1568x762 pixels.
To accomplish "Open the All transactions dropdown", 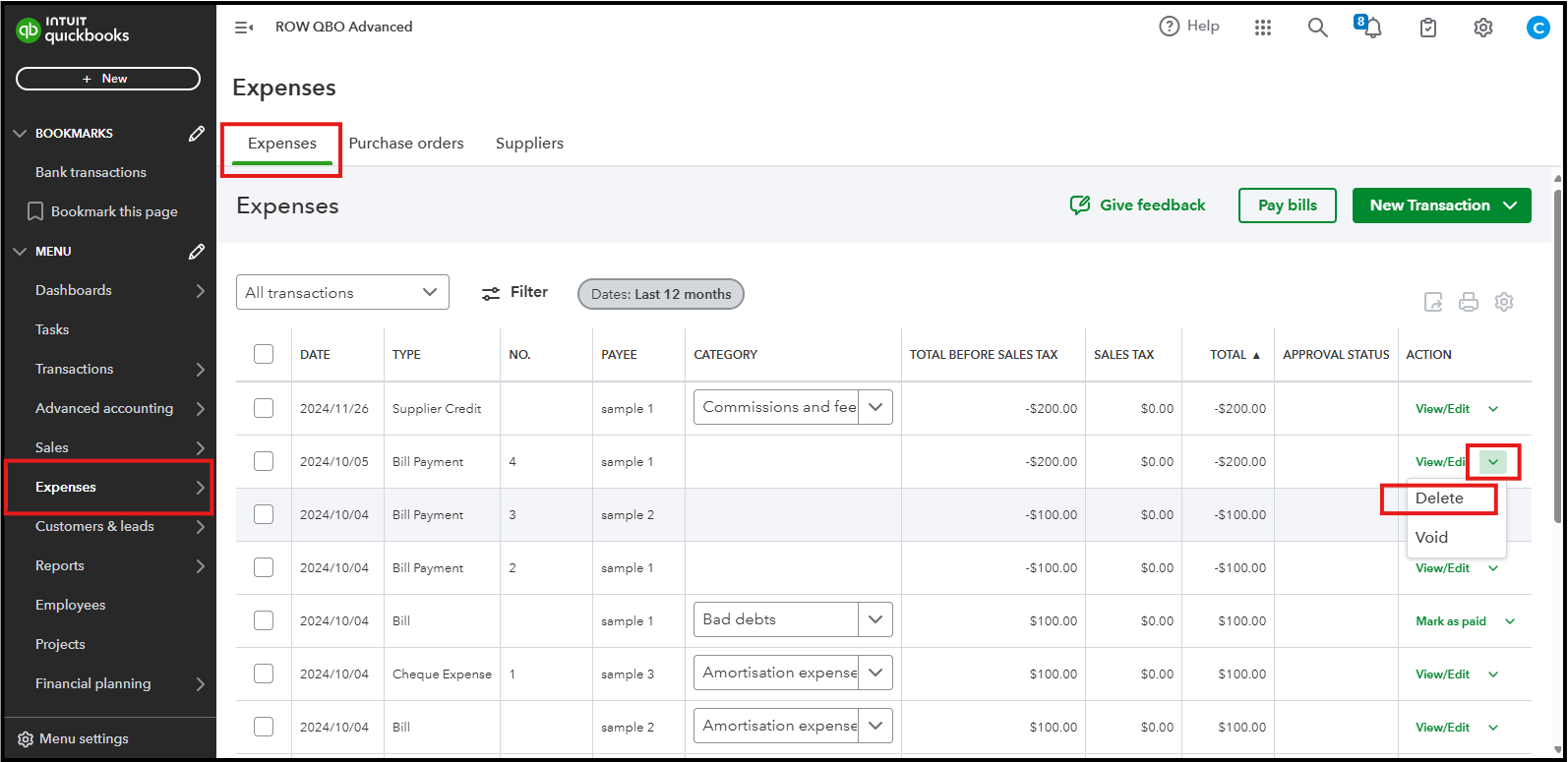I will 342,293.
